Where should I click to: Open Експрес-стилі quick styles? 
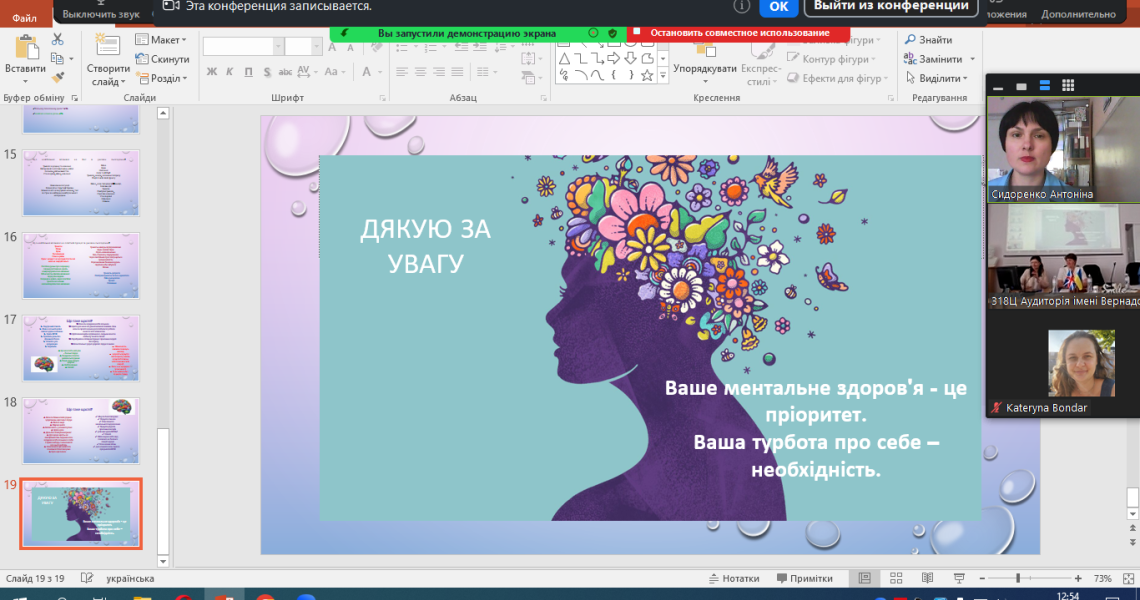[x=760, y=64]
